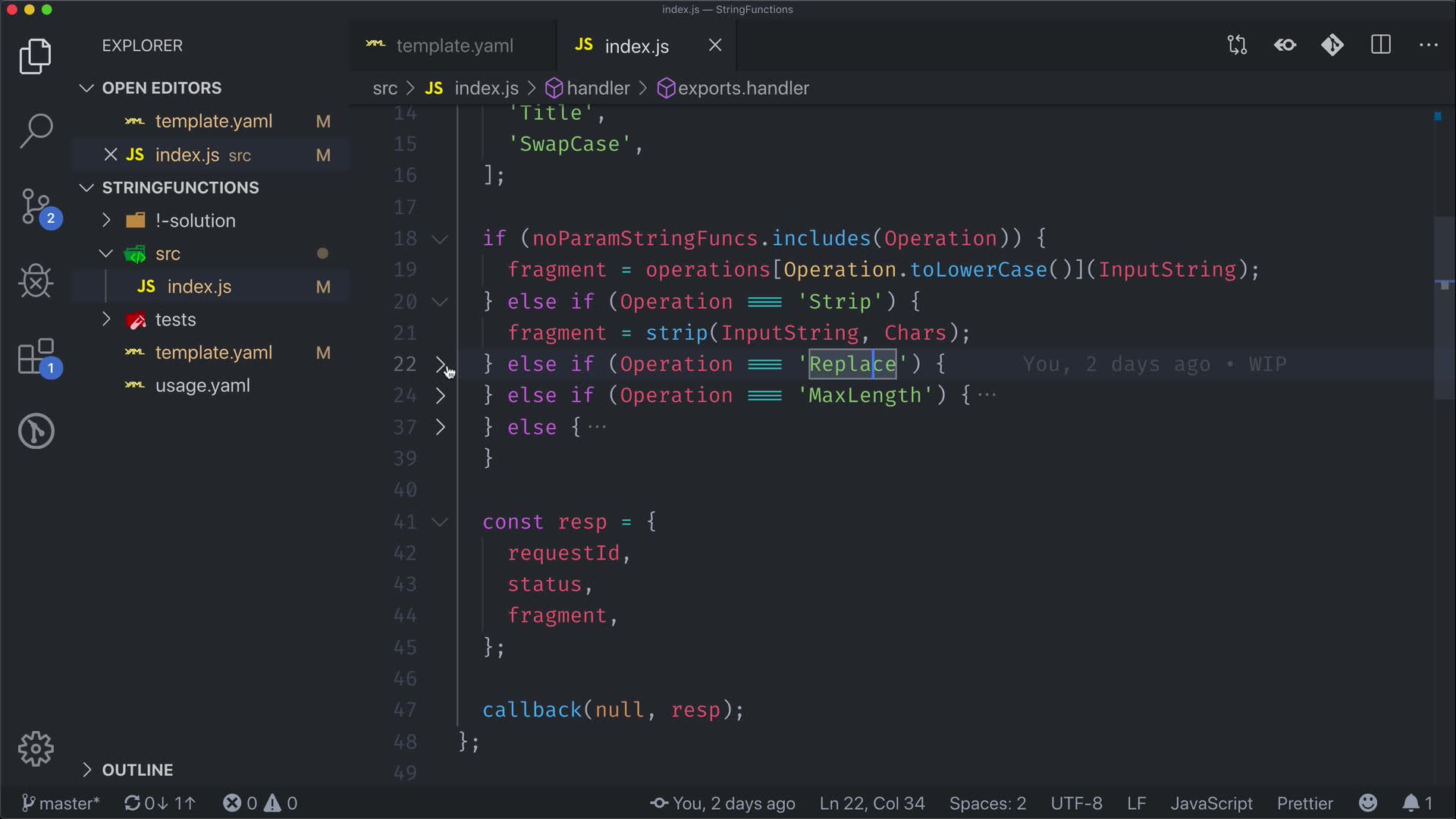Expand the OUTLINE section

(x=137, y=770)
